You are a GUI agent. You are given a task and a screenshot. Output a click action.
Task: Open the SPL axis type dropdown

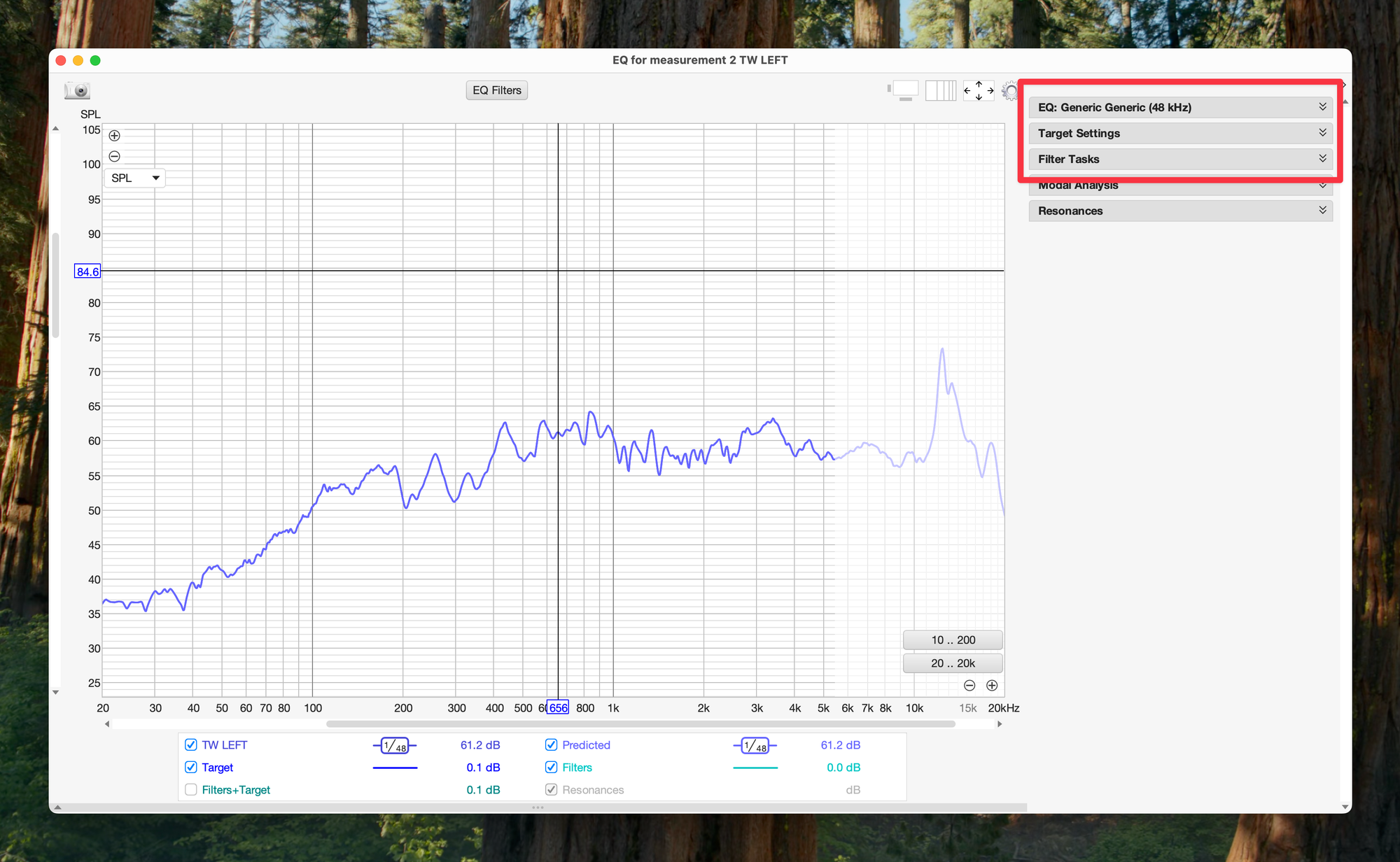tap(135, 178)
